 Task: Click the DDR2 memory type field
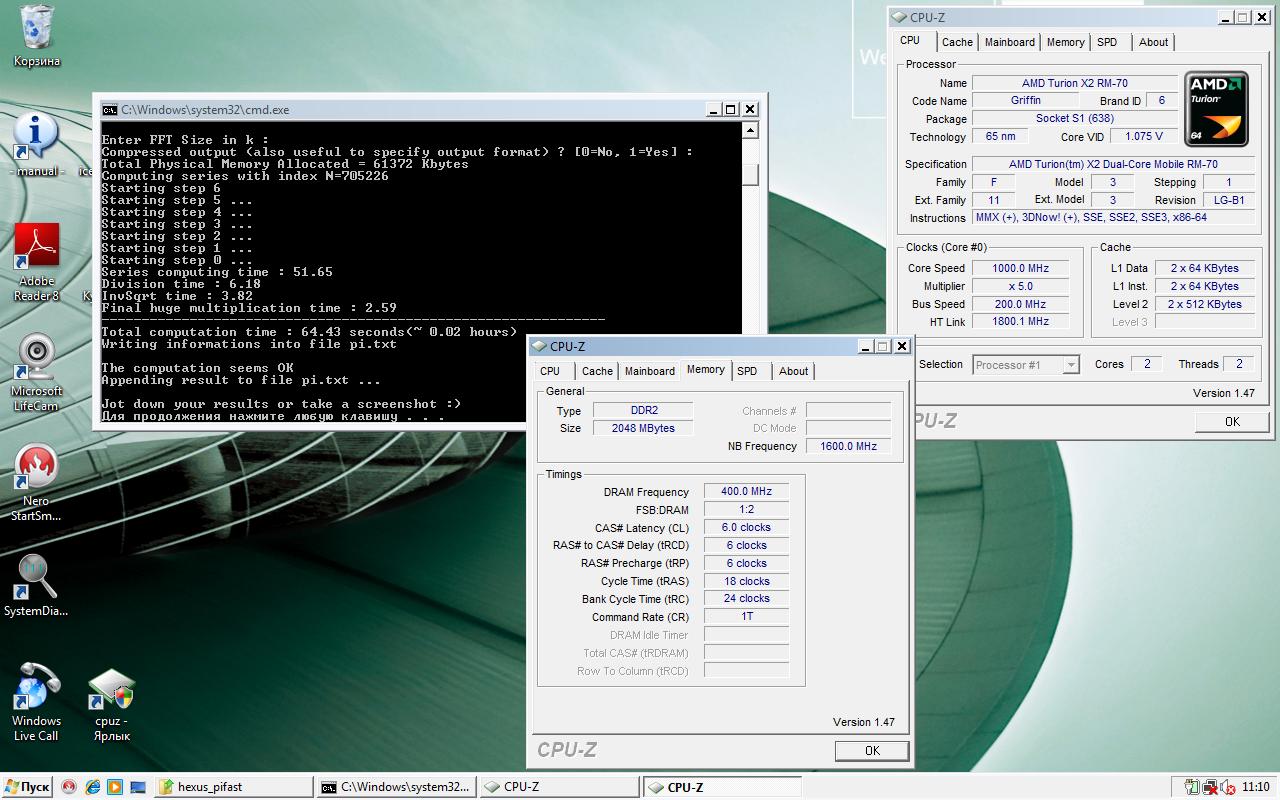tap(643, 410)
